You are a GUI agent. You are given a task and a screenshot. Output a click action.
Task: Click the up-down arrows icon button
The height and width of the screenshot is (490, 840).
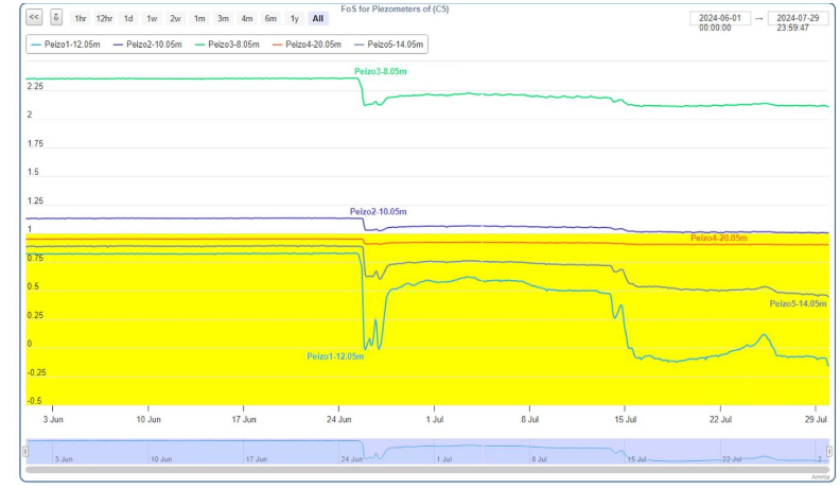tap(56, 18)
